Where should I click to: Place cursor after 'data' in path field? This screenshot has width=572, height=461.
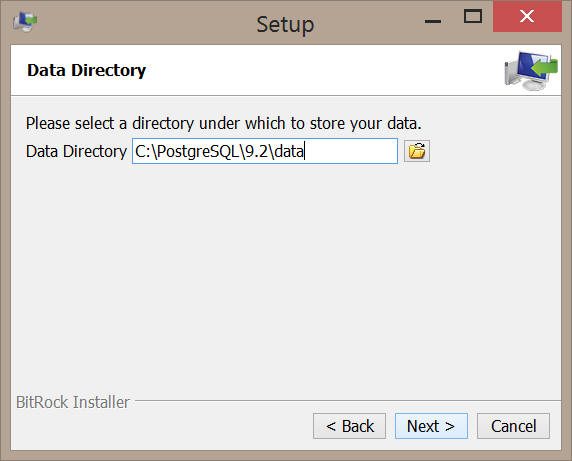pos(305,151)
